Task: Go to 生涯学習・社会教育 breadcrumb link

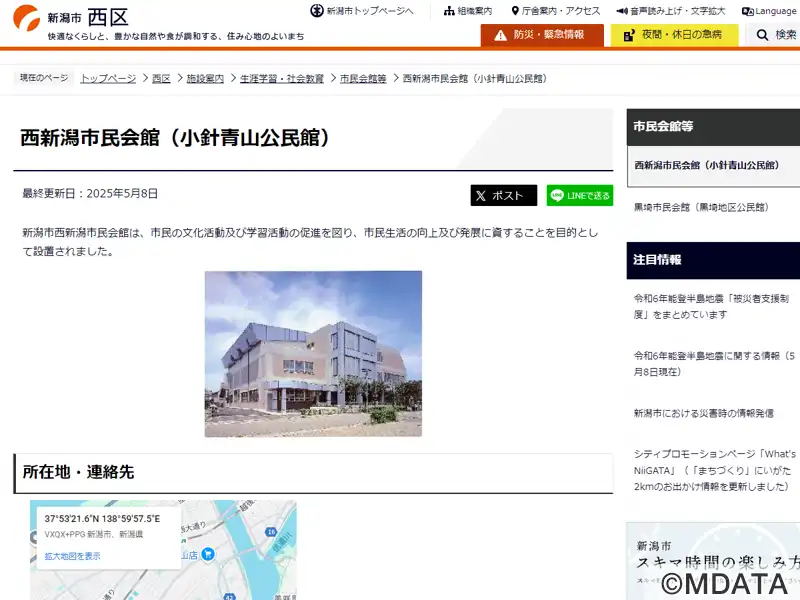Action: coord(282,79)
